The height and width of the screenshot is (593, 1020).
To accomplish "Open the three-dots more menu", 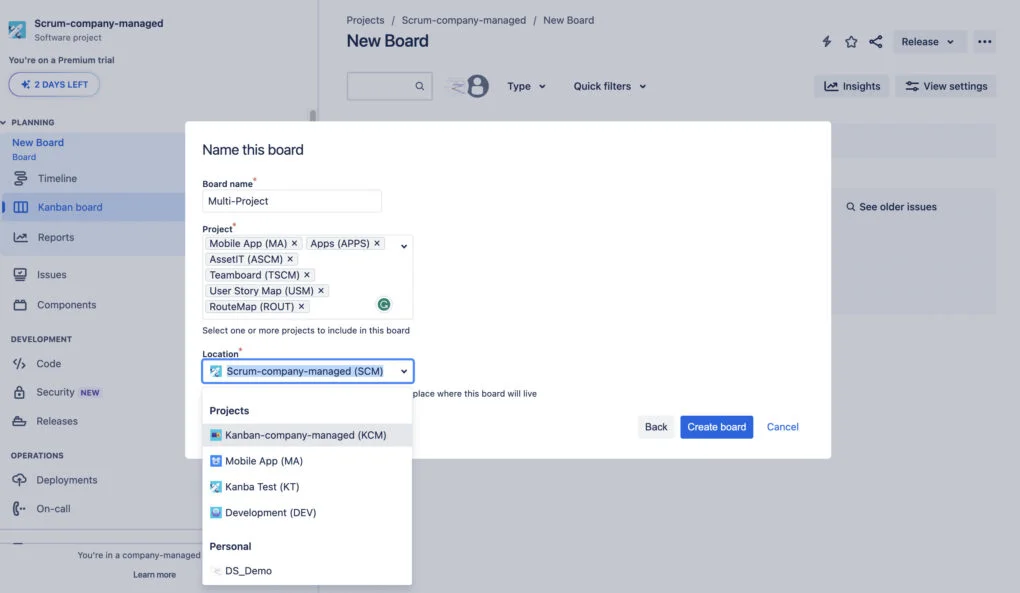I will tap(984, 42).
